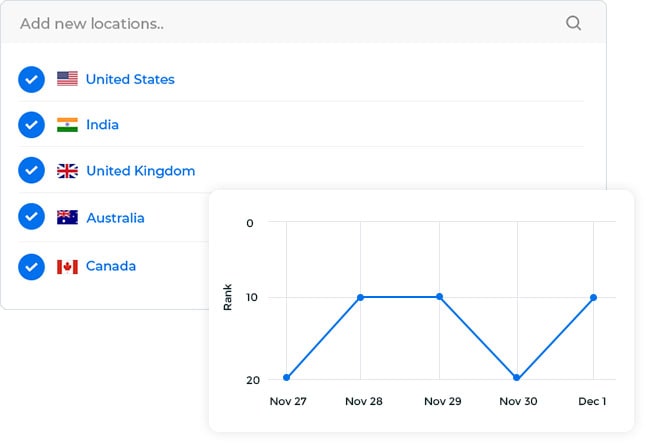The image size is (646, 444).
Task: Open the United States link
Action: 130,79
